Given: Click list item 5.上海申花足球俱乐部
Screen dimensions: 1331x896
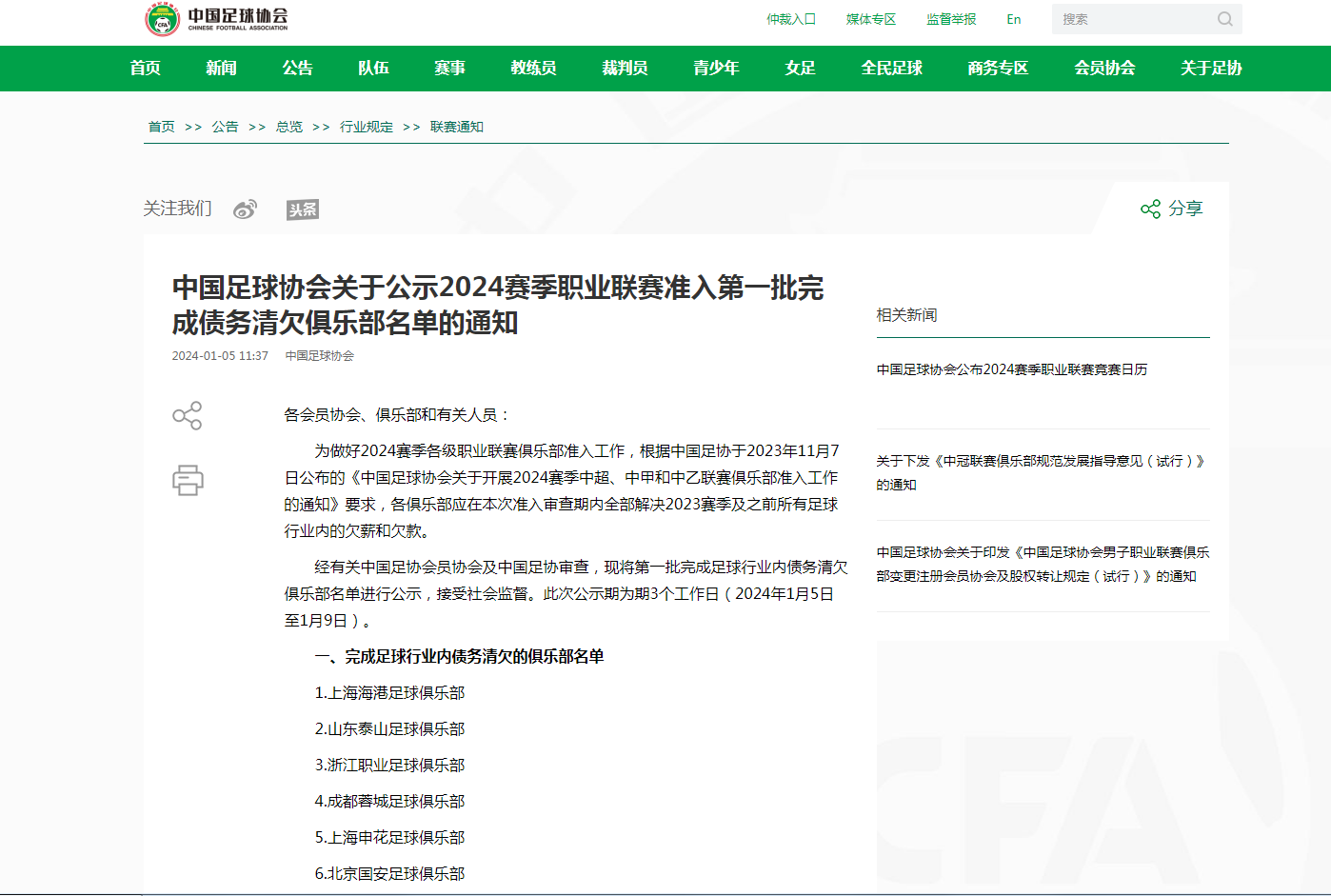Looking at the screenshot, I should click(x=389, y=838).
